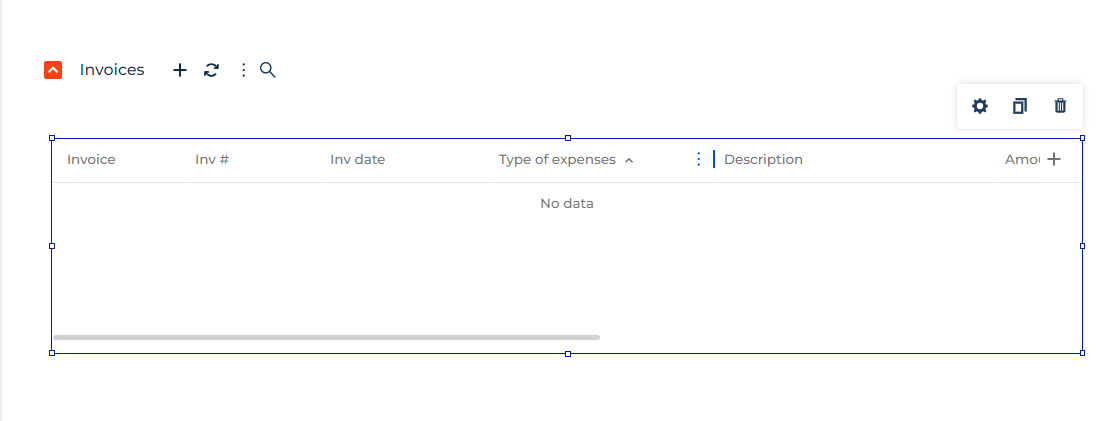Open the Invoices three-dot menu
Viewport: 1096px width, 421px height.
243,70
